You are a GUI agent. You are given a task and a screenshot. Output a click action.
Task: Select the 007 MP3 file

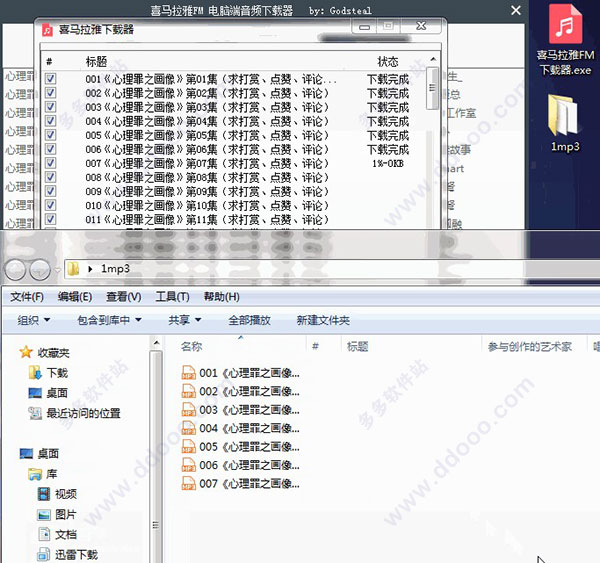(x=240, y=484)
